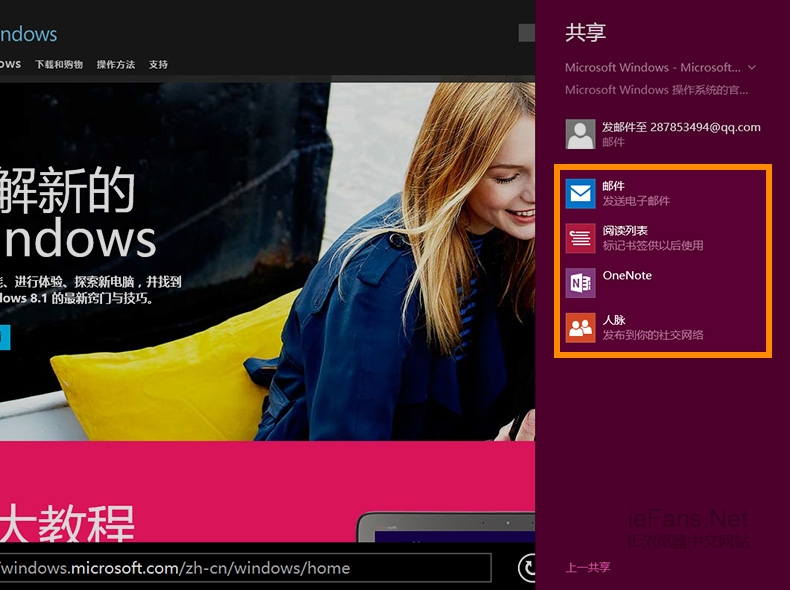Click the Windows logo text link
This screenshot has width=790, height=590.
tap(28, 34)
